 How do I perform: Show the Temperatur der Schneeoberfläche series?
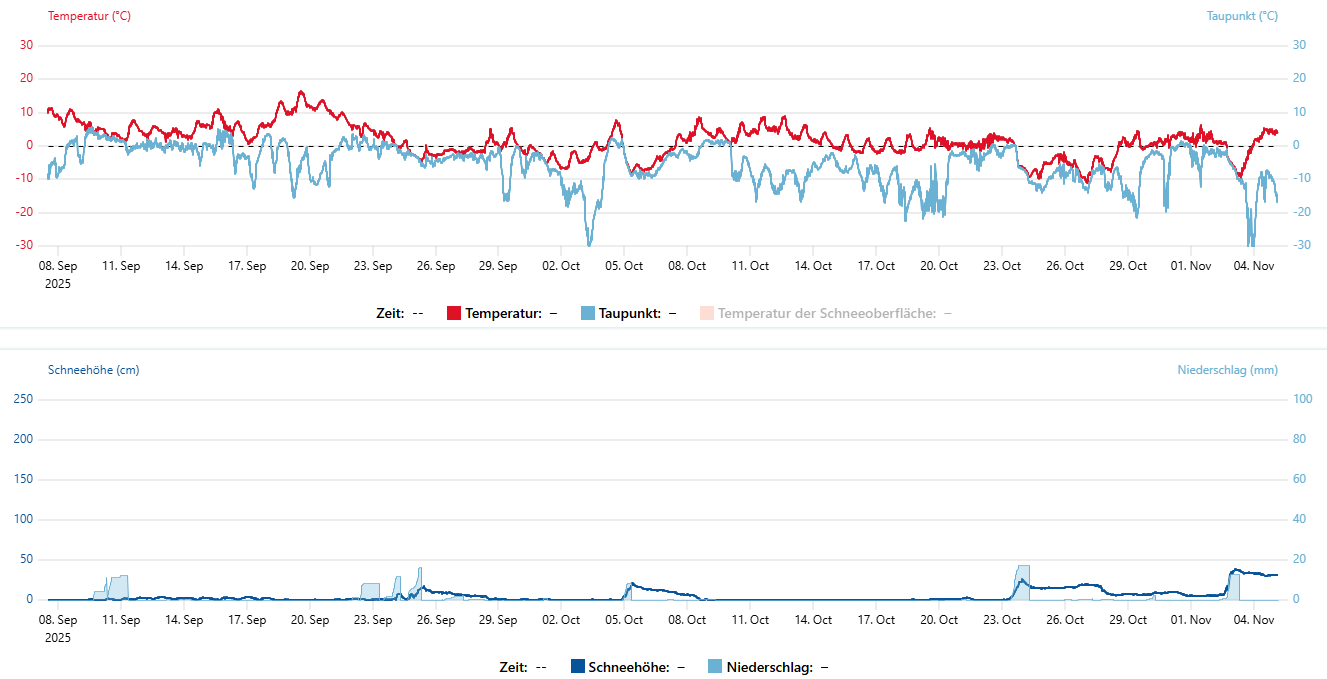click(x=826, y=313)
